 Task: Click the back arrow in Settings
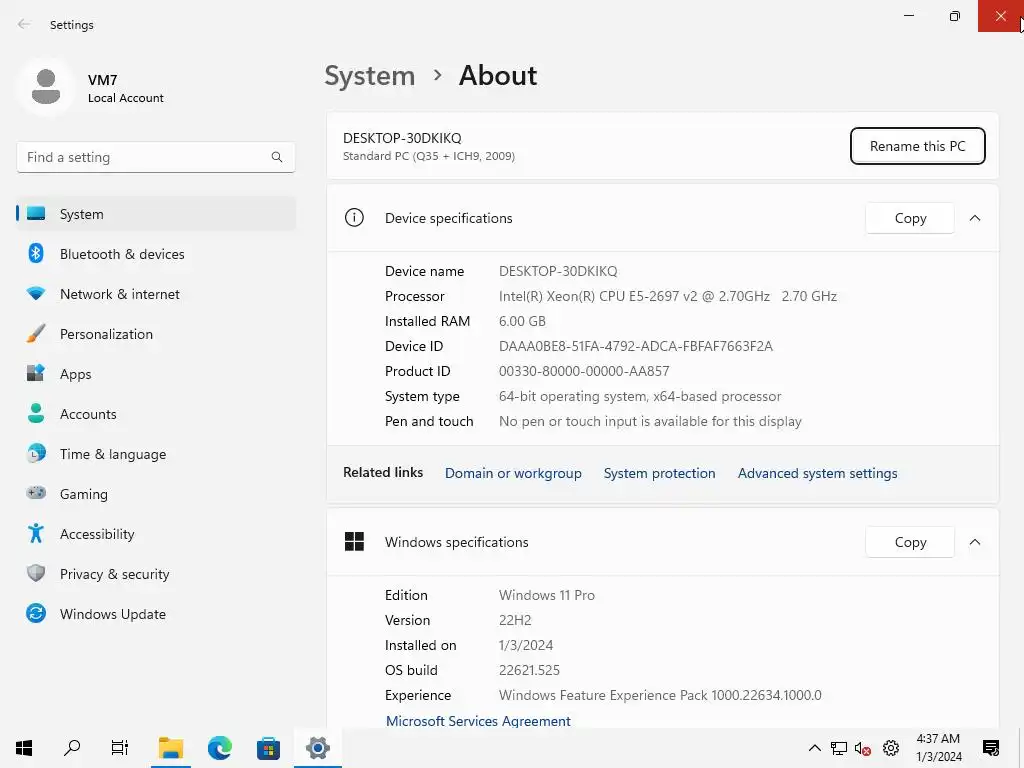pyautogui.click(x=24, y=24)
